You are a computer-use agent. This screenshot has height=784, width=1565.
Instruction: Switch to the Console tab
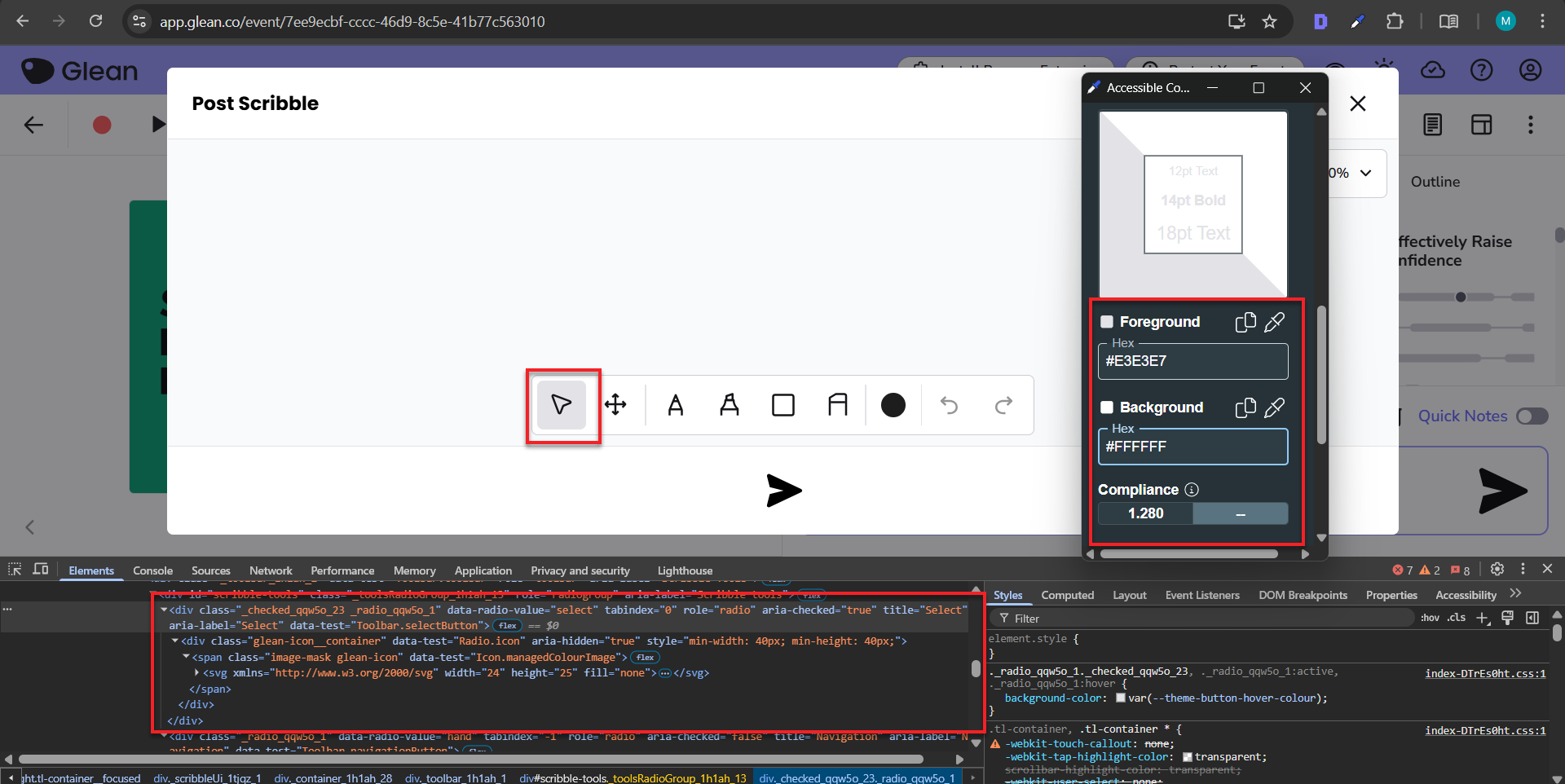click(x=152, y=570)
